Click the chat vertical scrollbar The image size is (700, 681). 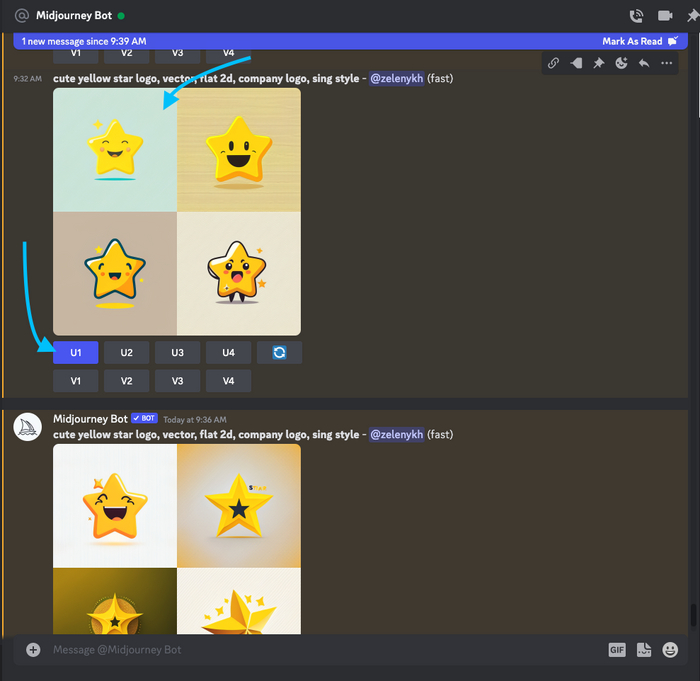pyautogui.click(x=693, y=615)
